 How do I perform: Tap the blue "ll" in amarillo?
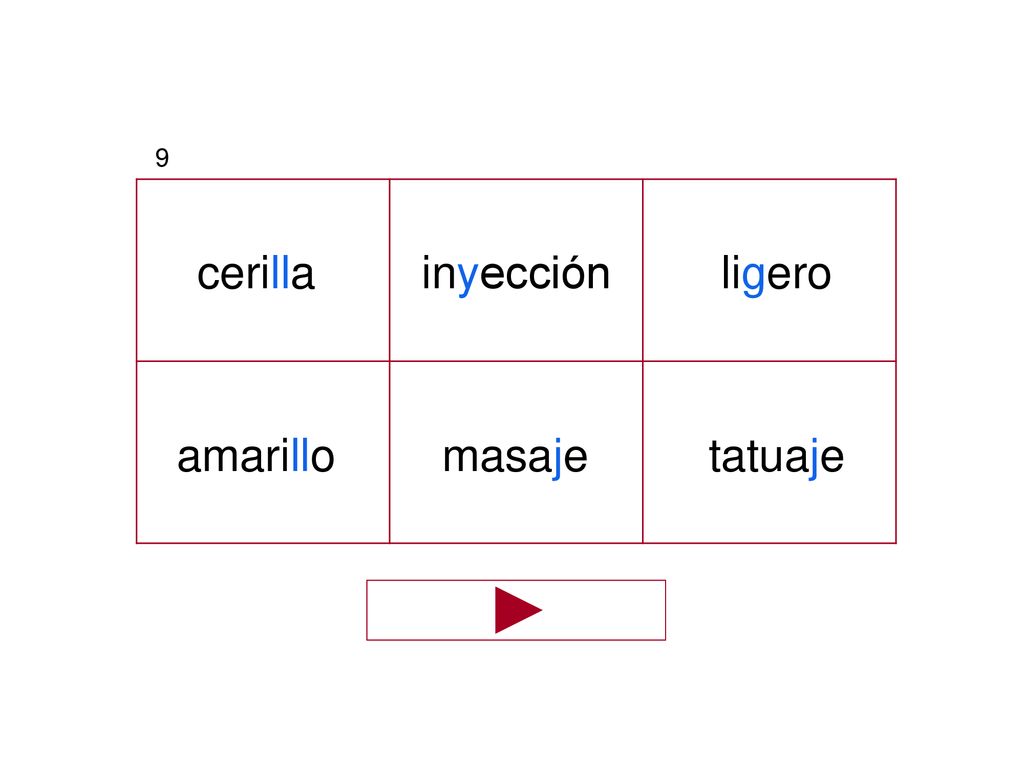[300, 455]
